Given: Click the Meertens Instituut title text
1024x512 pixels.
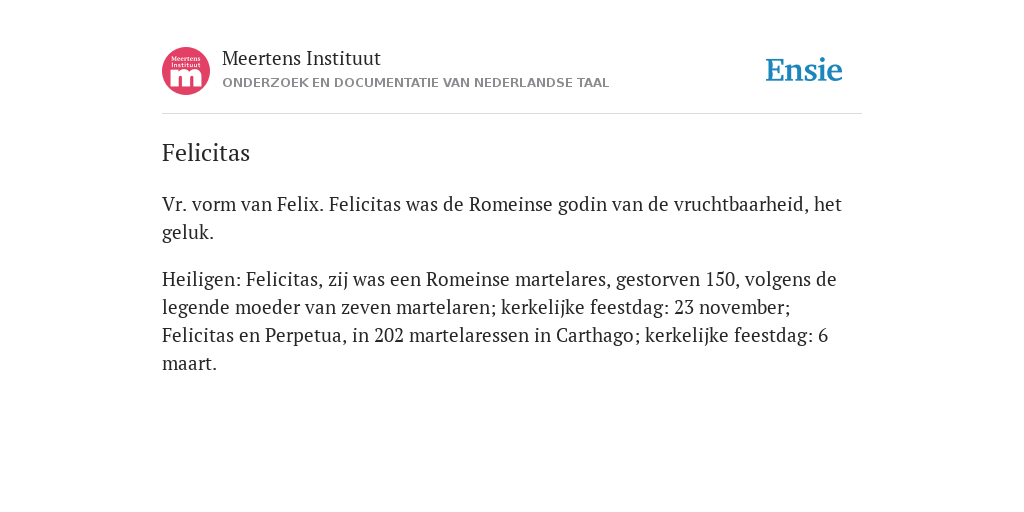Looking at the screenshot, I should point(301,58).
